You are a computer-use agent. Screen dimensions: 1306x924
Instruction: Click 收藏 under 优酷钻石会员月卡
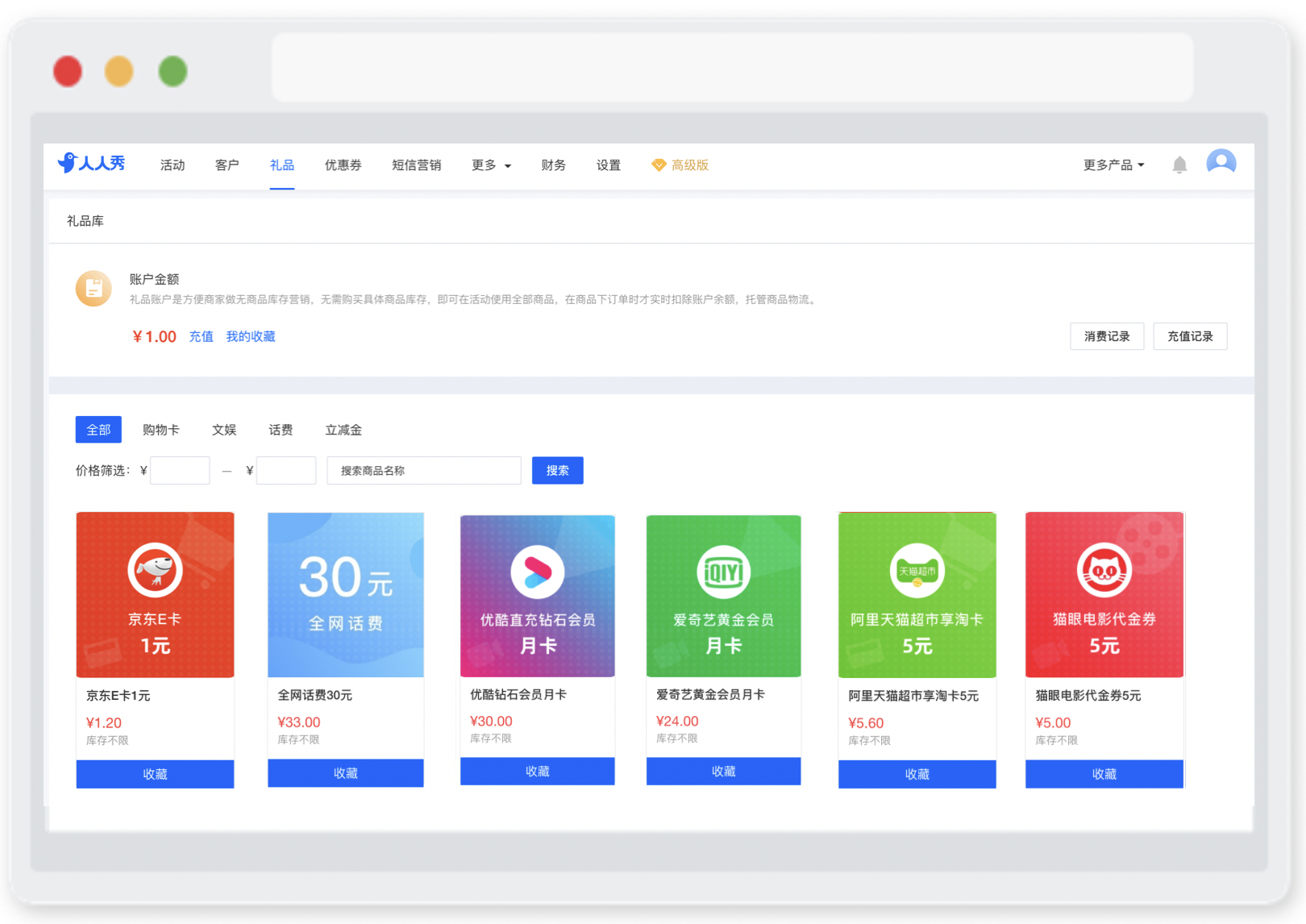pos(538,771)
